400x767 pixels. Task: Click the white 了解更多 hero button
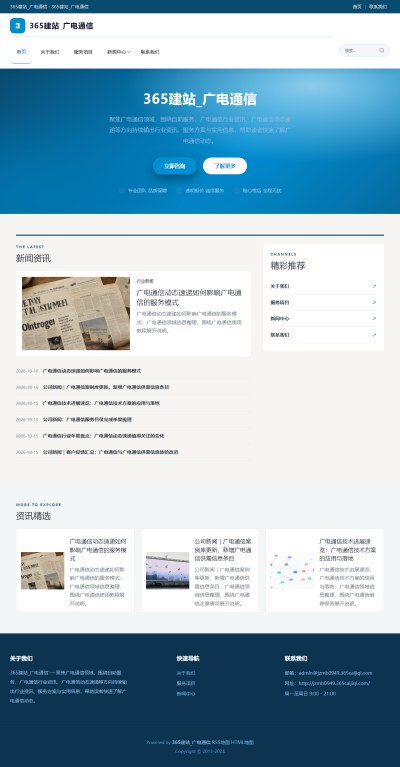[x=225, y=166]
